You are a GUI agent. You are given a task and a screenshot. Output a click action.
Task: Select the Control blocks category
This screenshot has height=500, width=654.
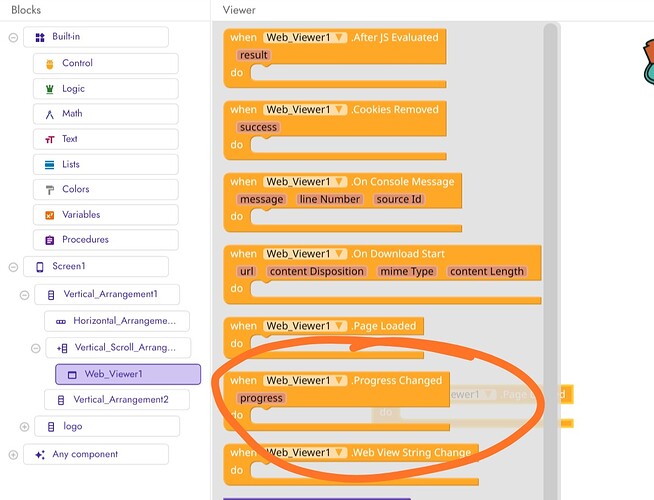(106, 63)
